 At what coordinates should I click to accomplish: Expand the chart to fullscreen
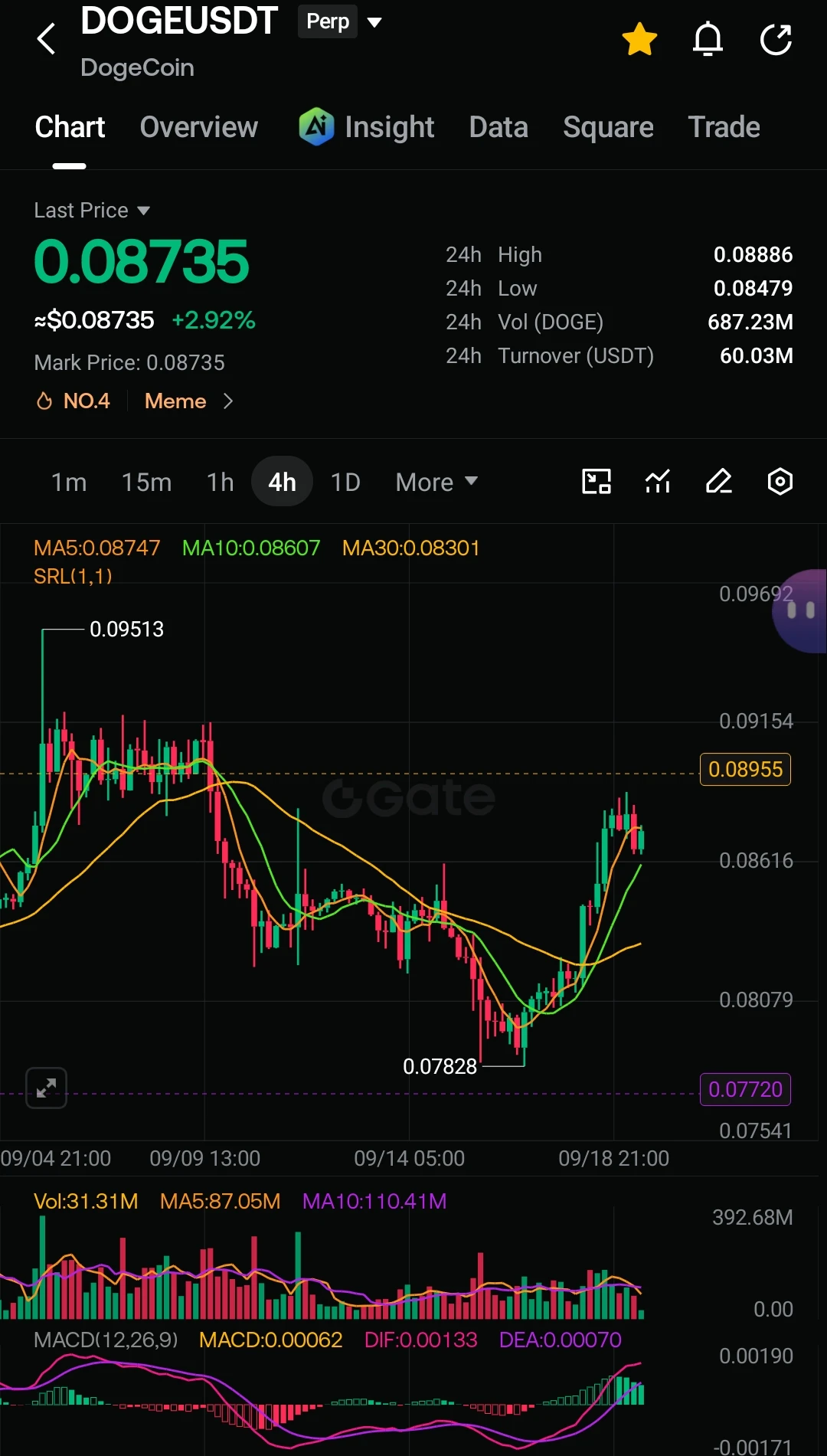click(47, 1088)
